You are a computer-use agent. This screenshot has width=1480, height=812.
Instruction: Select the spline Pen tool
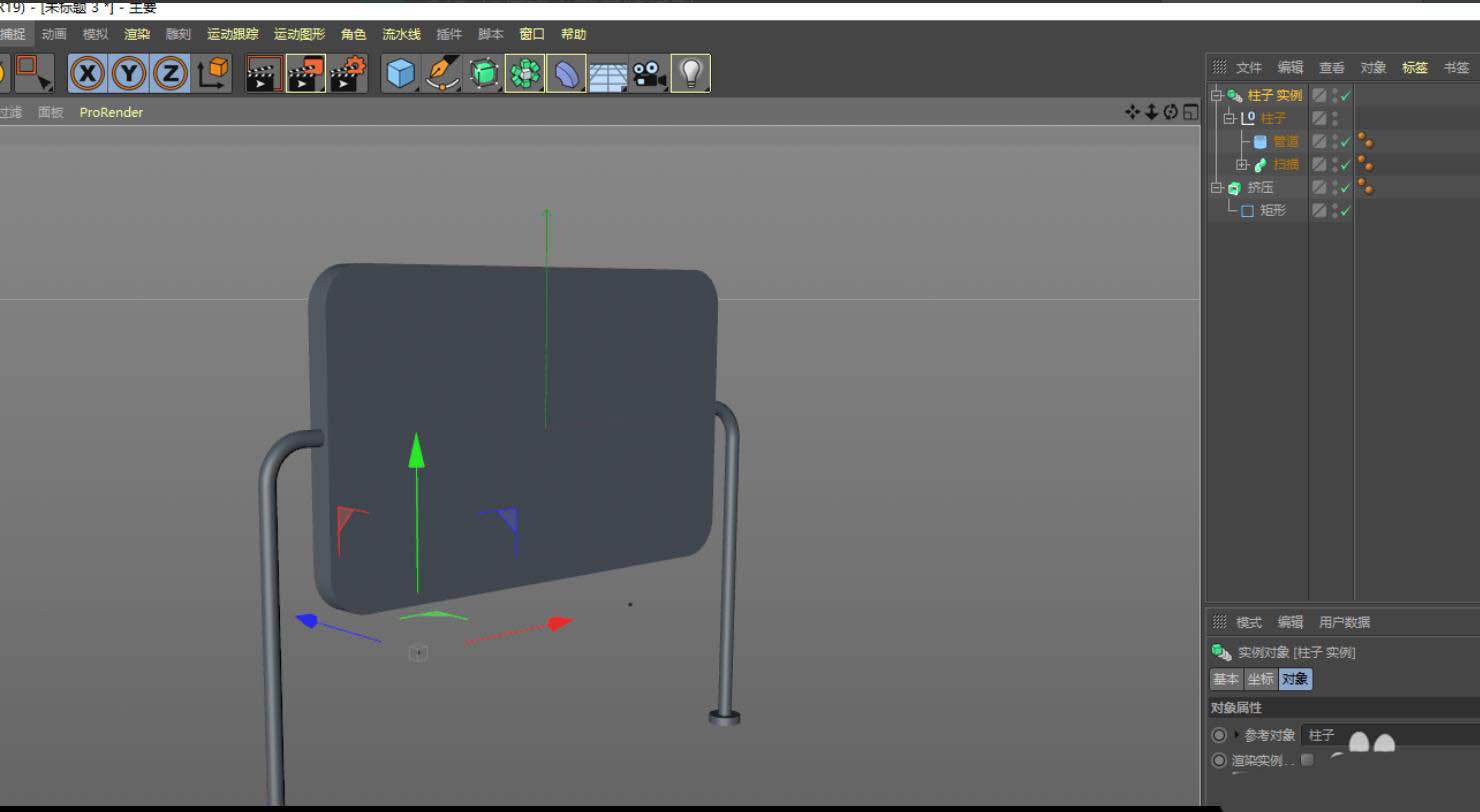441,73
